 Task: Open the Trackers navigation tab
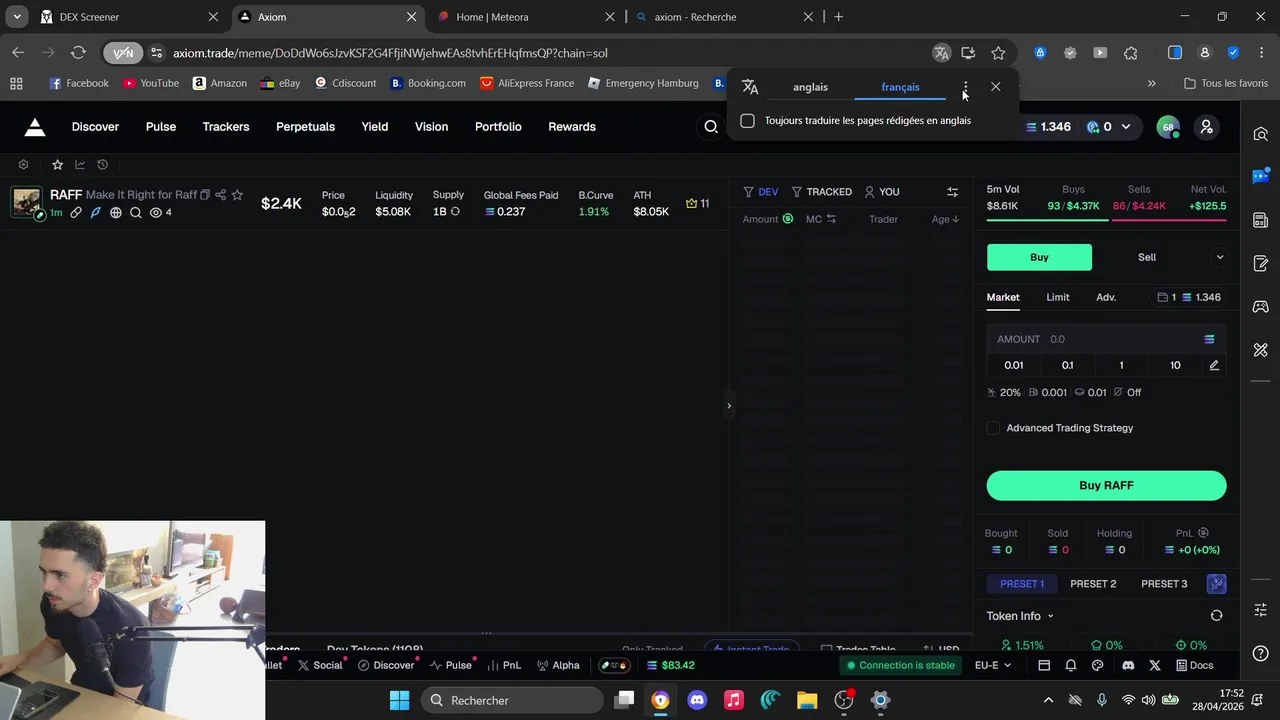click(x=226, y=127)
